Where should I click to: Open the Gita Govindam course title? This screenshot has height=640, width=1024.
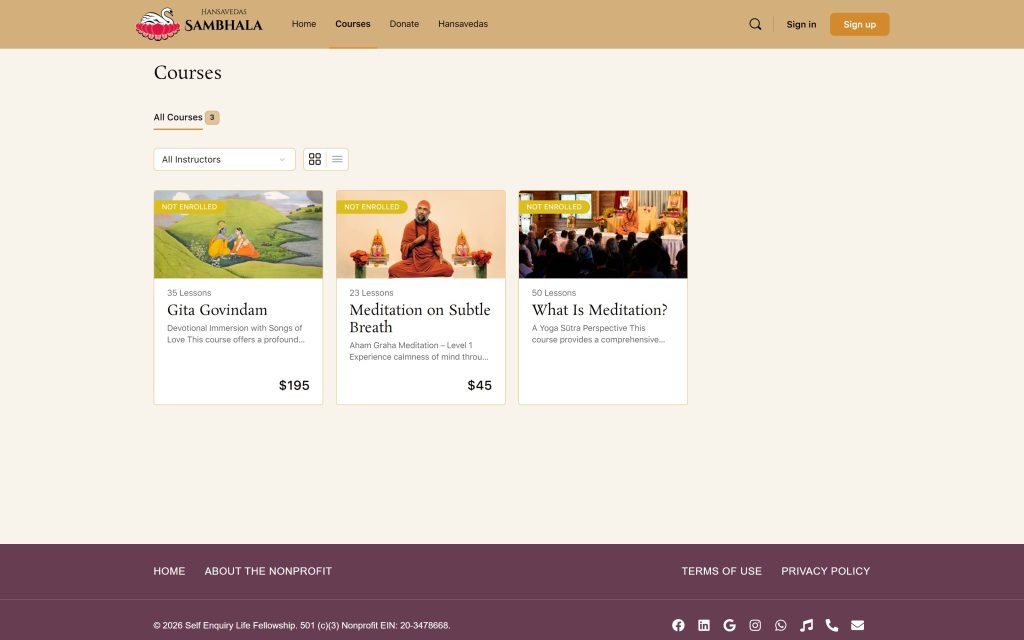[x=217, y=310]
